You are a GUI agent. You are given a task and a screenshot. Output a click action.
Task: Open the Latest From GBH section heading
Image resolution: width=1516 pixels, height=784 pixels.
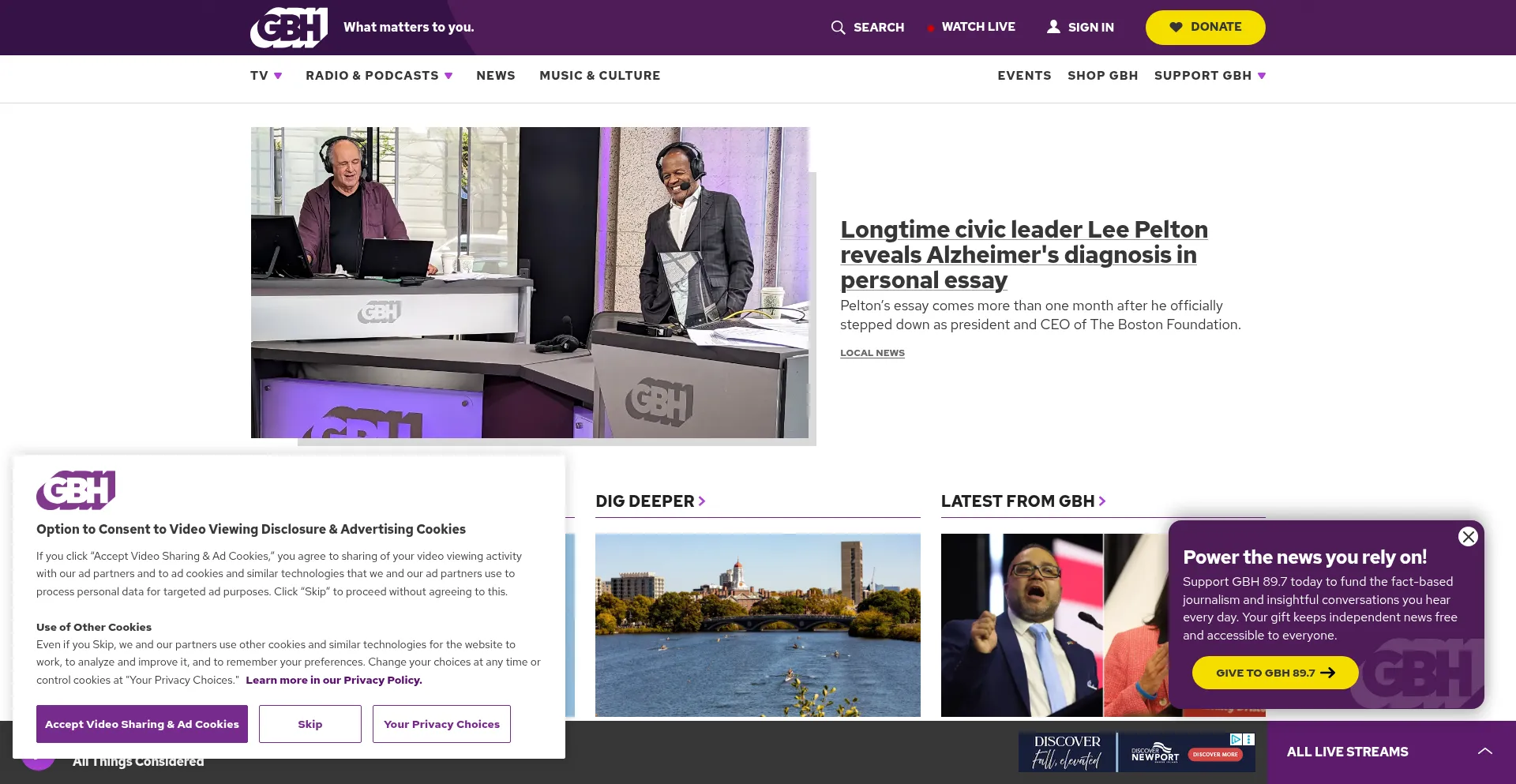pos(1023,501)
